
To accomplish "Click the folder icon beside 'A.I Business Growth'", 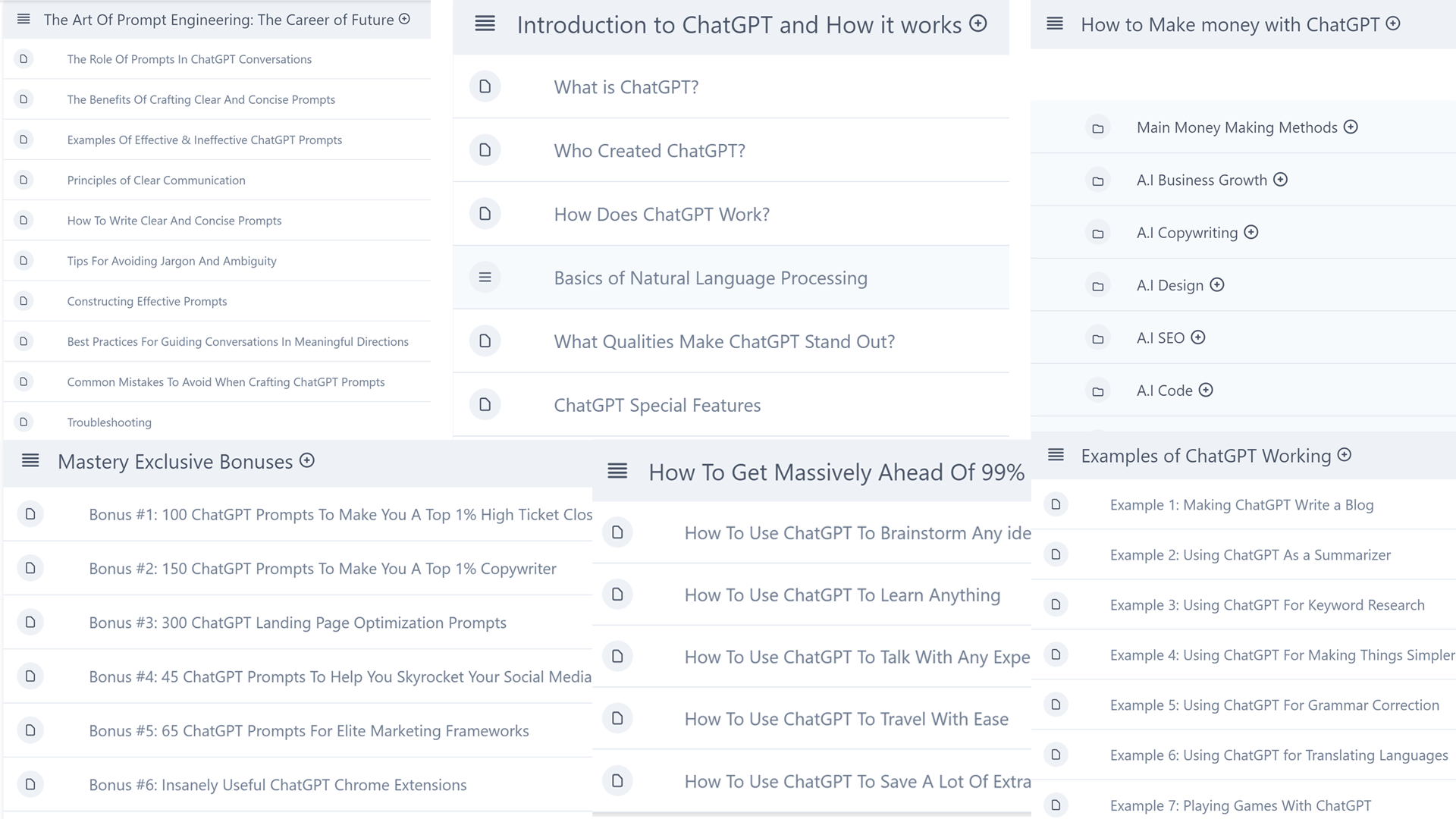I will point(1097,180).
